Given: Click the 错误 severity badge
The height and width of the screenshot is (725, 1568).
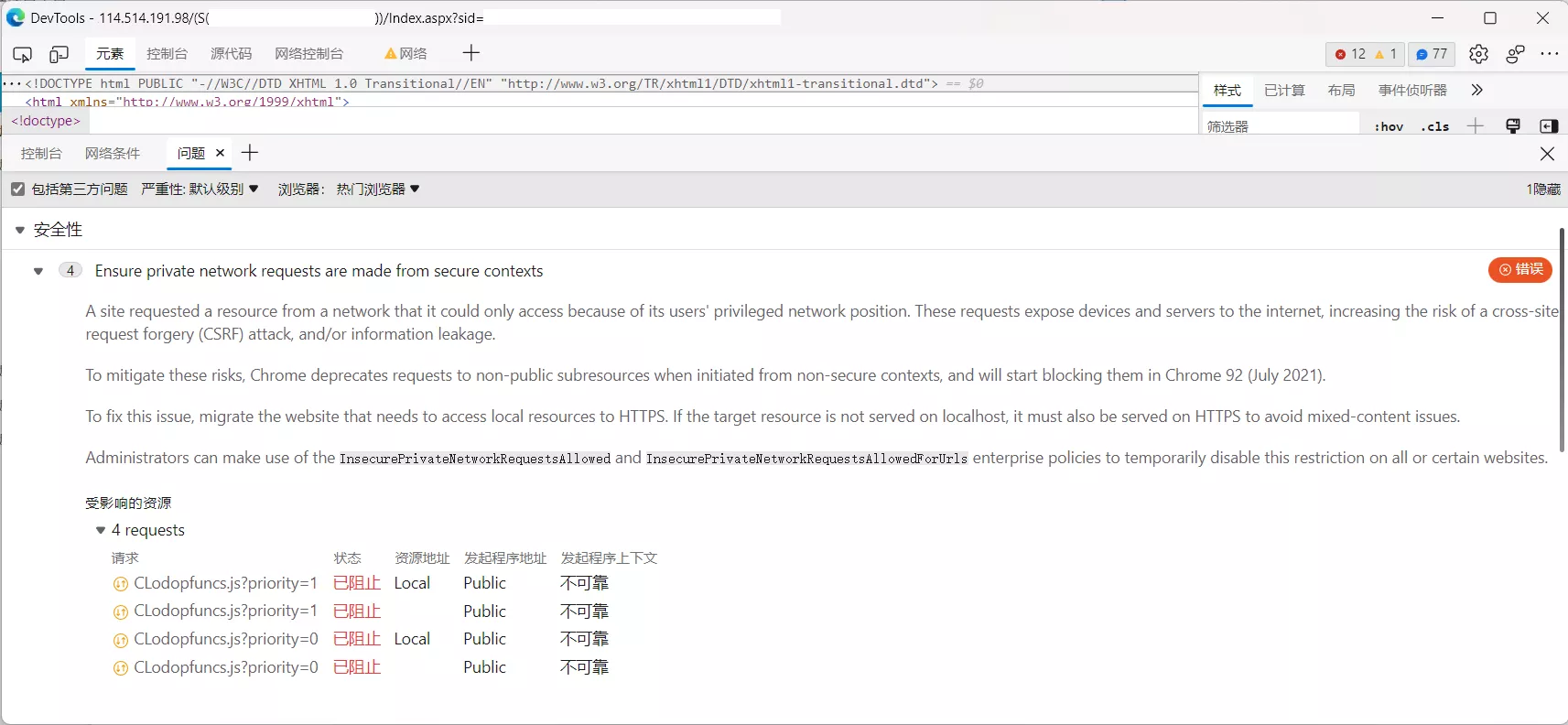Looking at the screenshot, I should 1520,269.
